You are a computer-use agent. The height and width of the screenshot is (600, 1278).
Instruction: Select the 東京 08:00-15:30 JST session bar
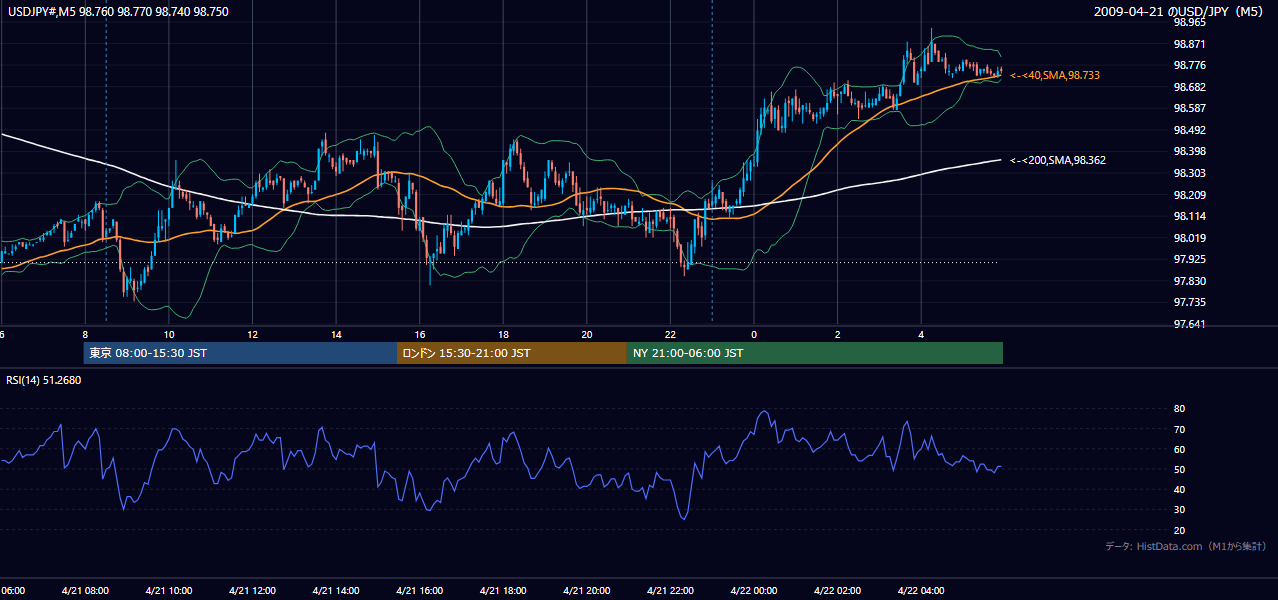(x=240, y=353)
